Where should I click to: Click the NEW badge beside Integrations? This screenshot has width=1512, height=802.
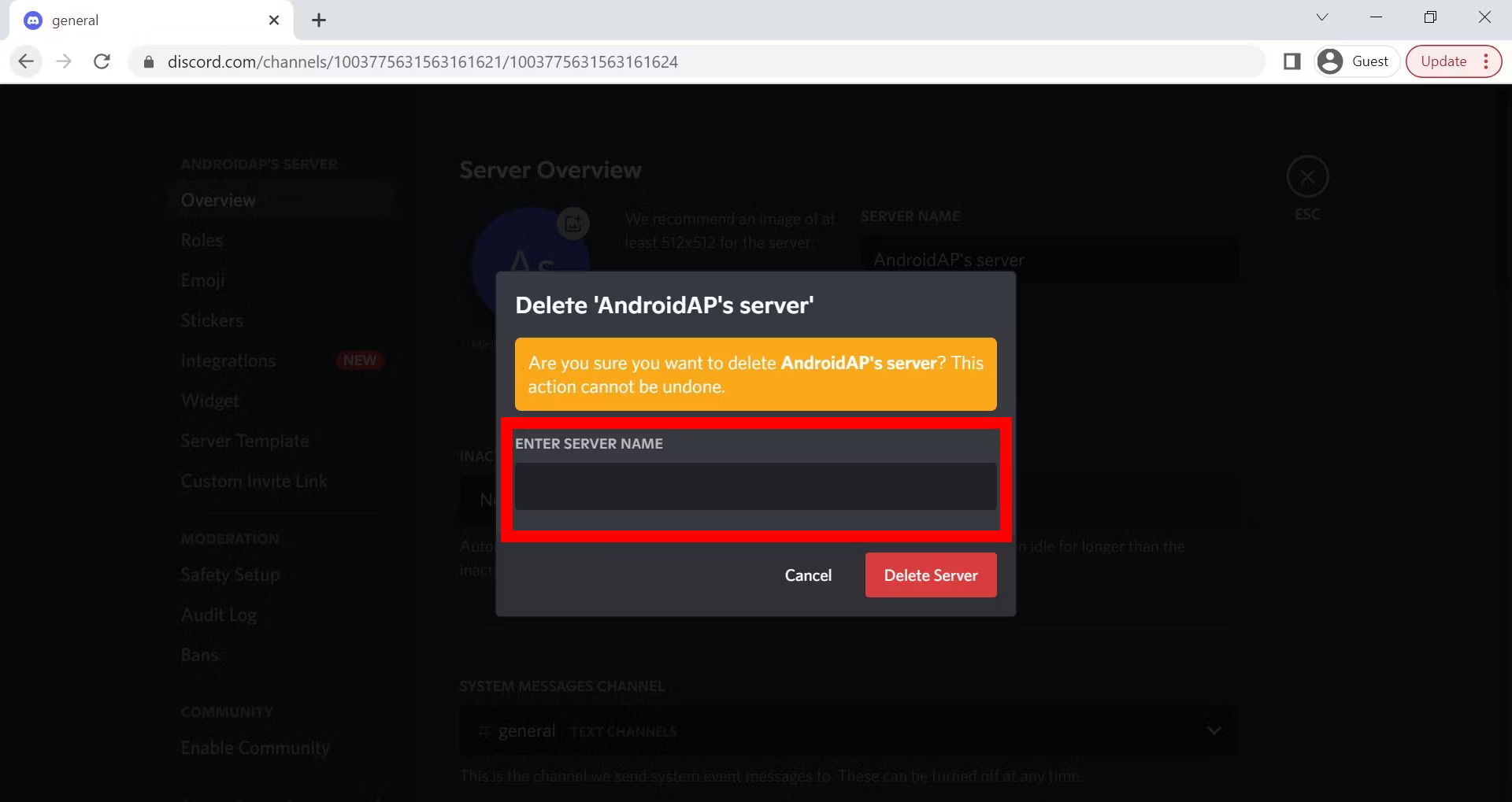(x=360, y=360)
